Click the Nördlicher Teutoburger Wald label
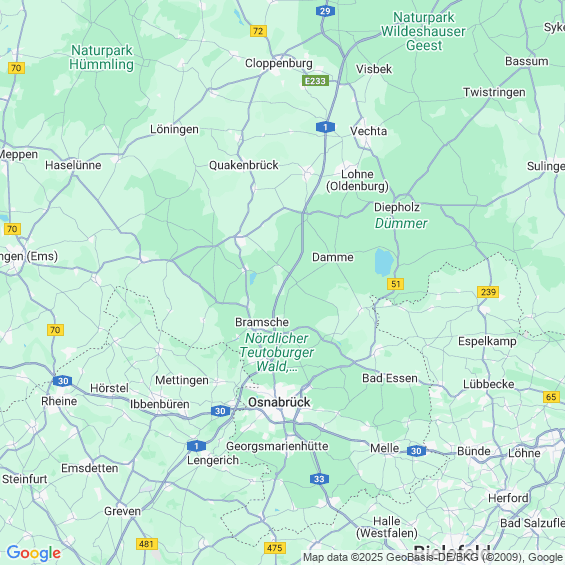 pyautogui.click(x=277, y=352)
